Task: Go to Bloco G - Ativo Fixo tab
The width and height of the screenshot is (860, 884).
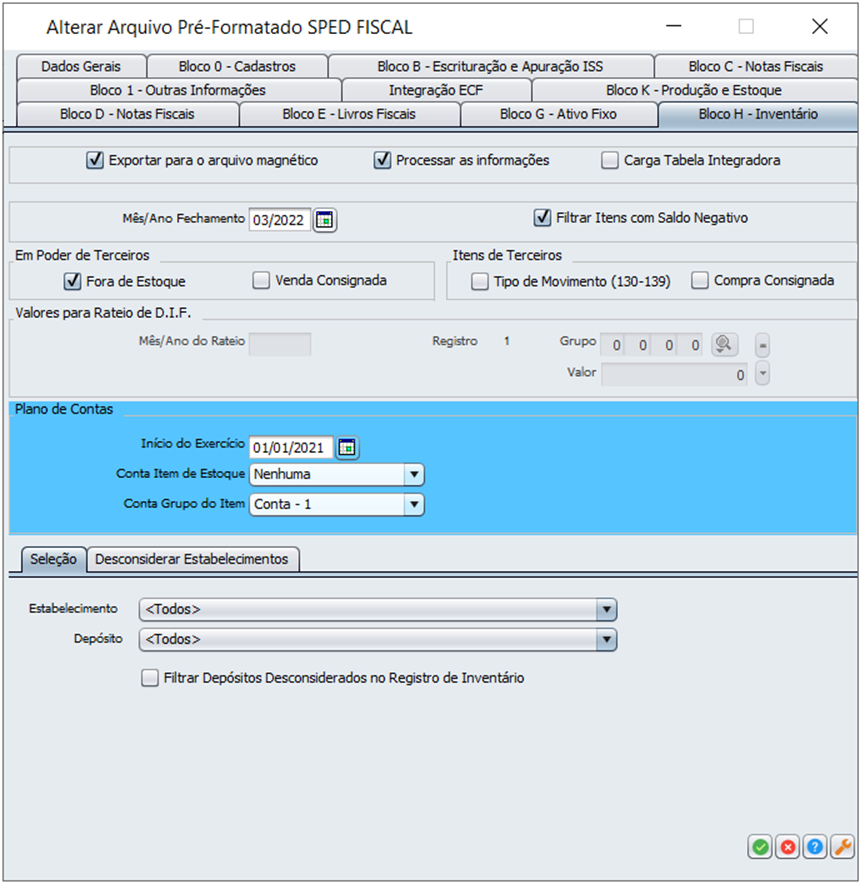Action: click(x=559, y=114)
